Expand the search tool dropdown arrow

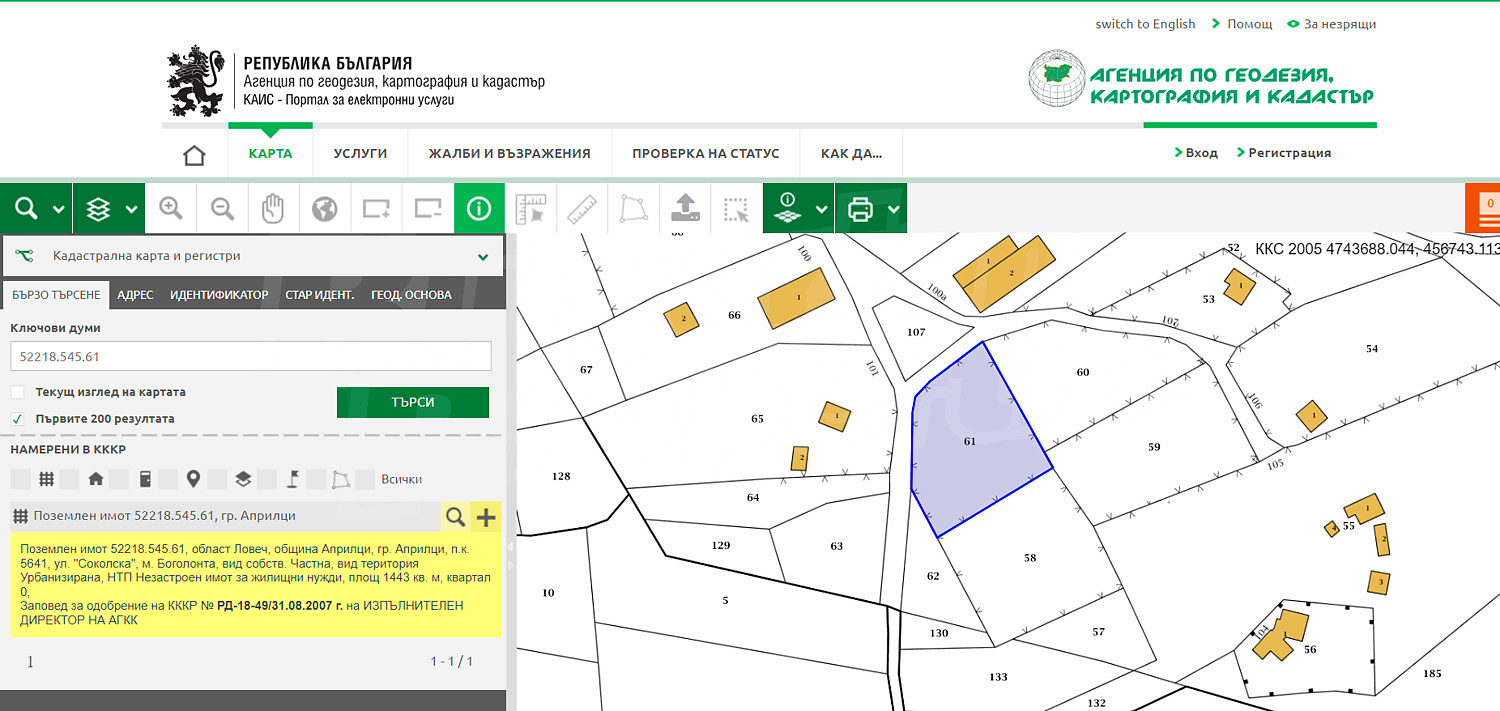(59, 210)
